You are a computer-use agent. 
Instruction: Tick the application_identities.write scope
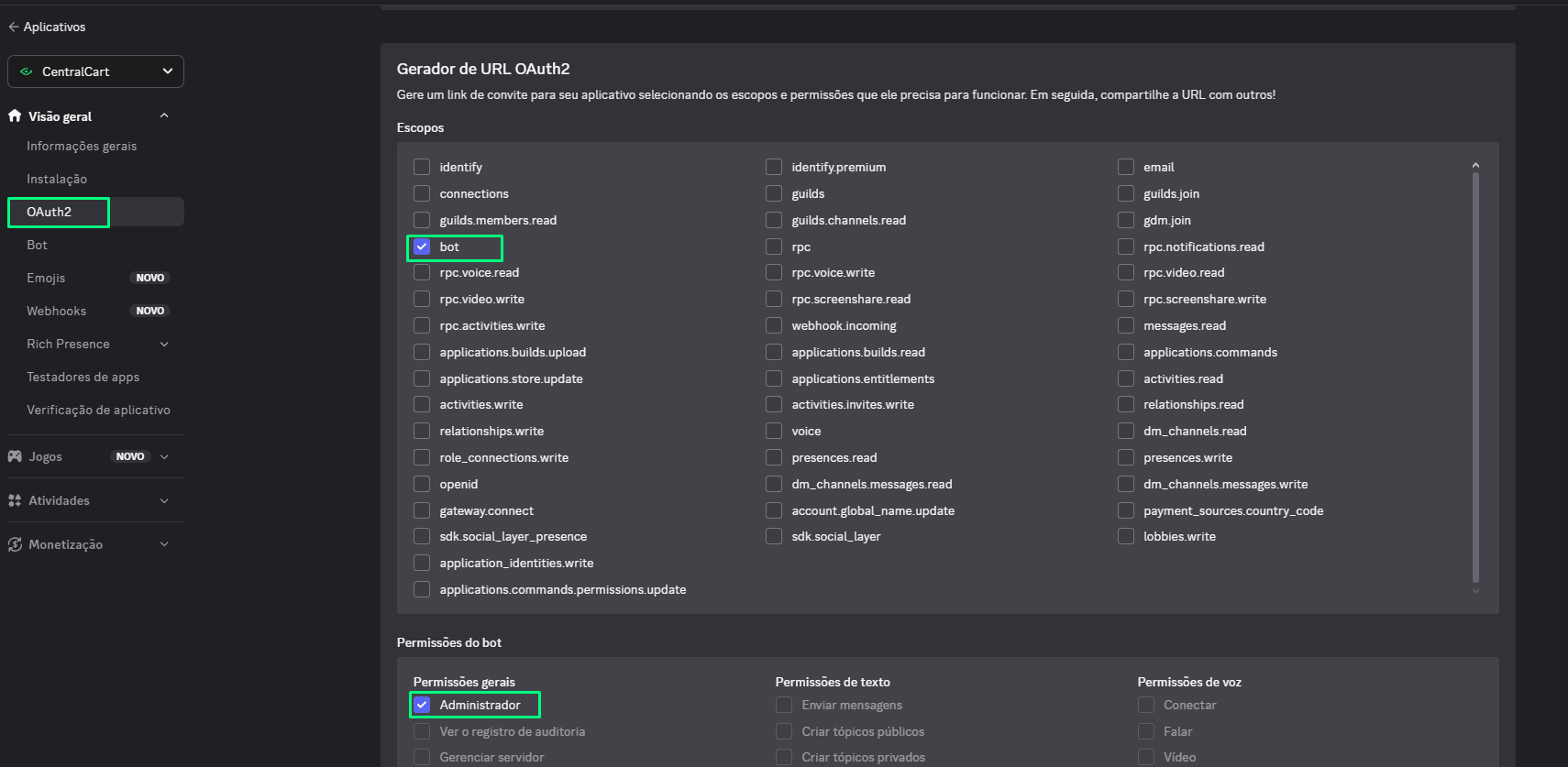(x=422, y=563)
